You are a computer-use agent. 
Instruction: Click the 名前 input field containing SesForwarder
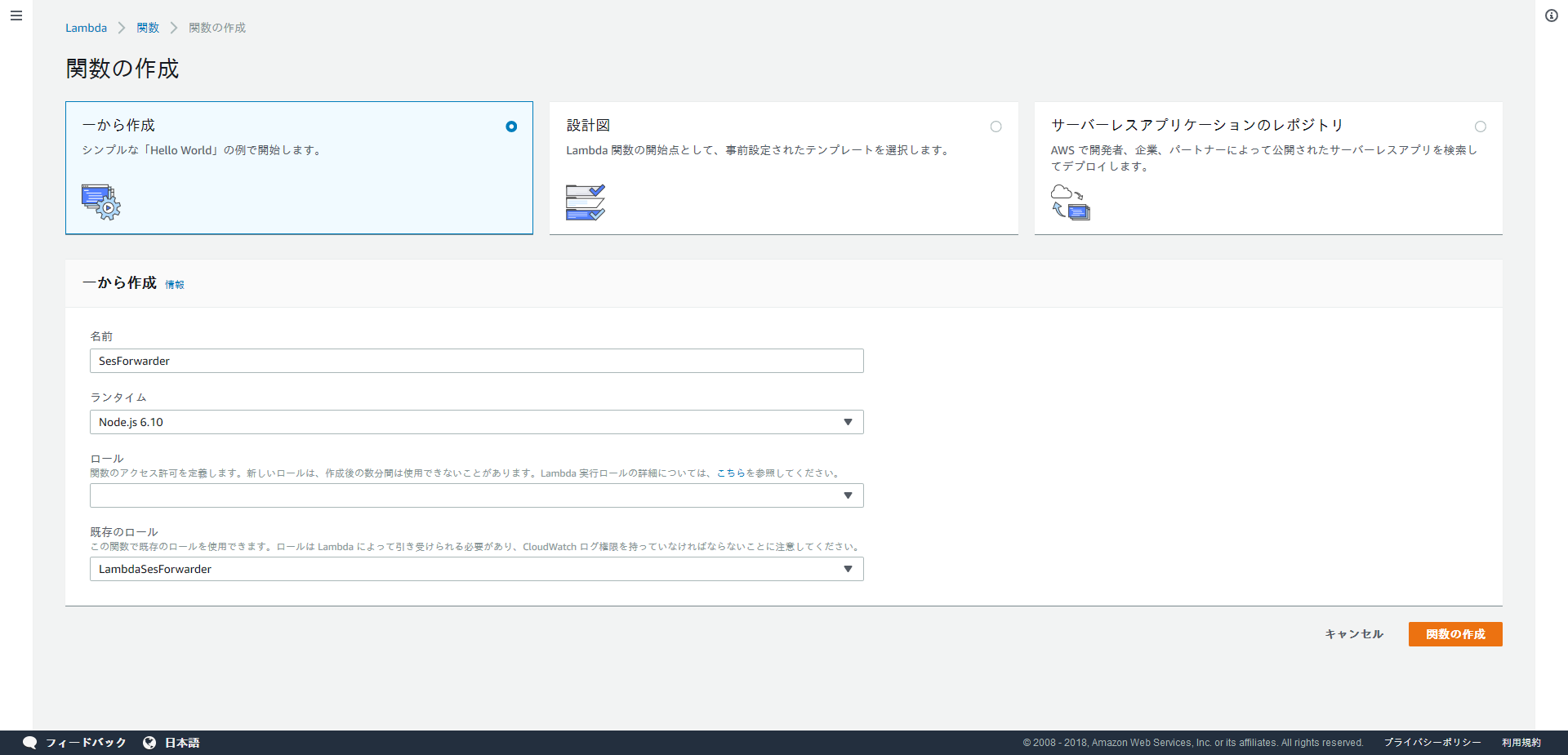pos(477,361)
